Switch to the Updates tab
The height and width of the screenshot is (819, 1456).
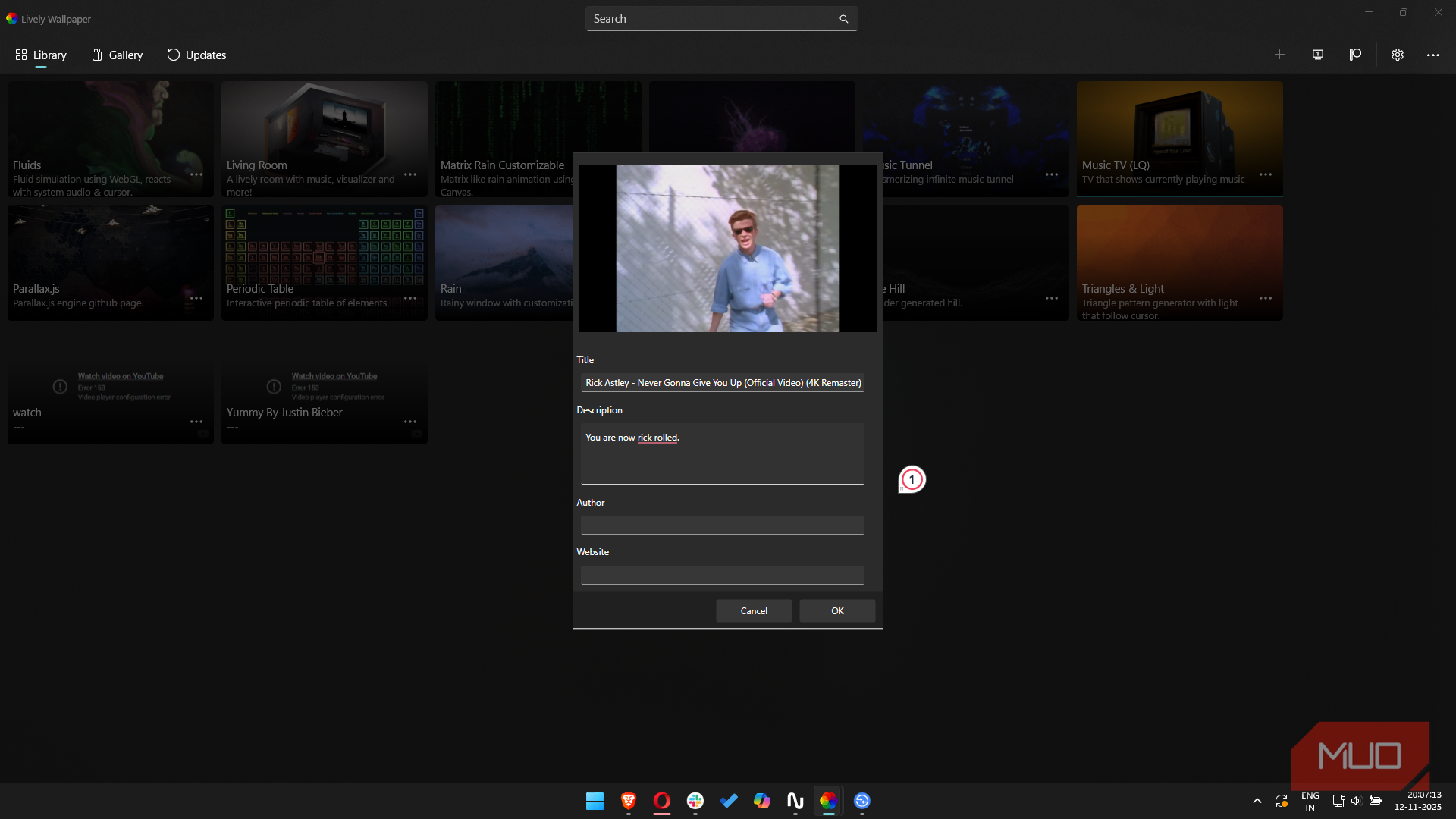pos(196,55)
